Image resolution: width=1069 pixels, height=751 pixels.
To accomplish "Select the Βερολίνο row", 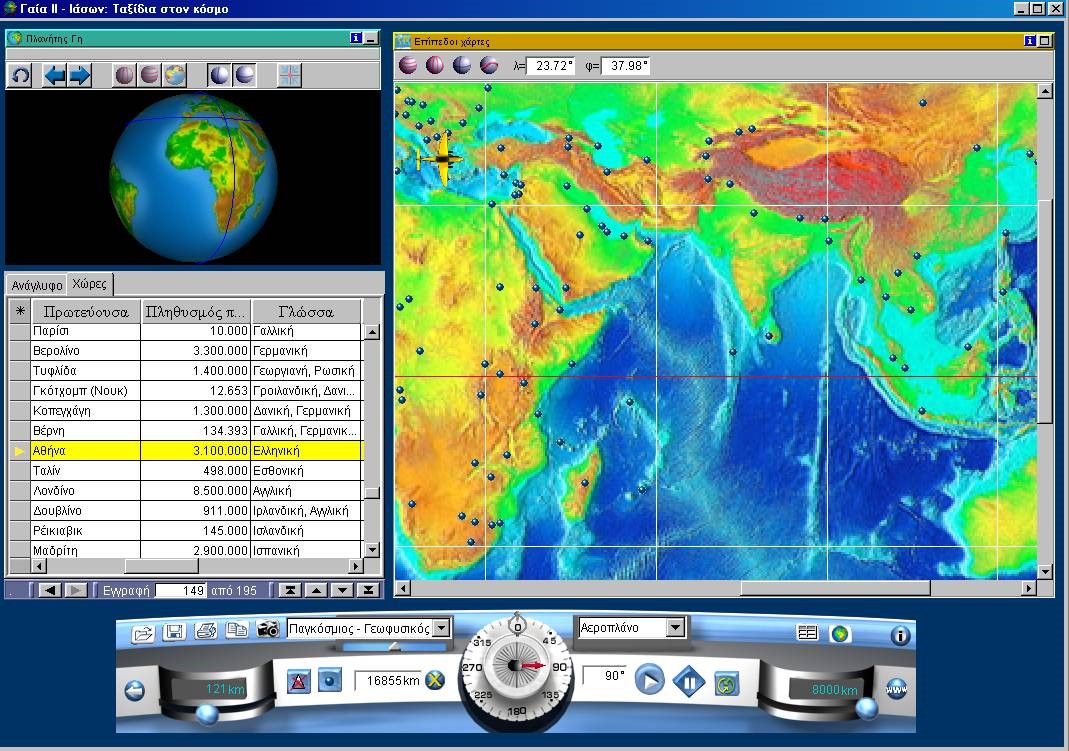I will pos(185,351).
